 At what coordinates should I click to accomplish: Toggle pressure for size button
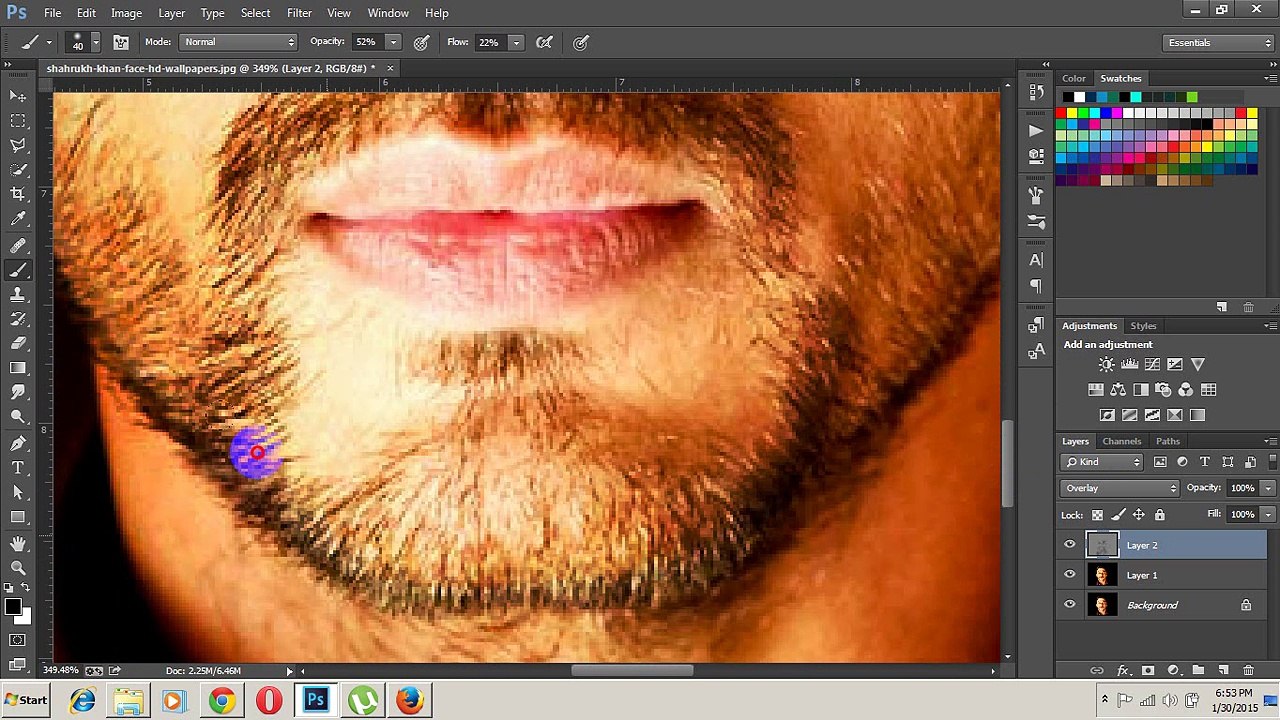581,42
